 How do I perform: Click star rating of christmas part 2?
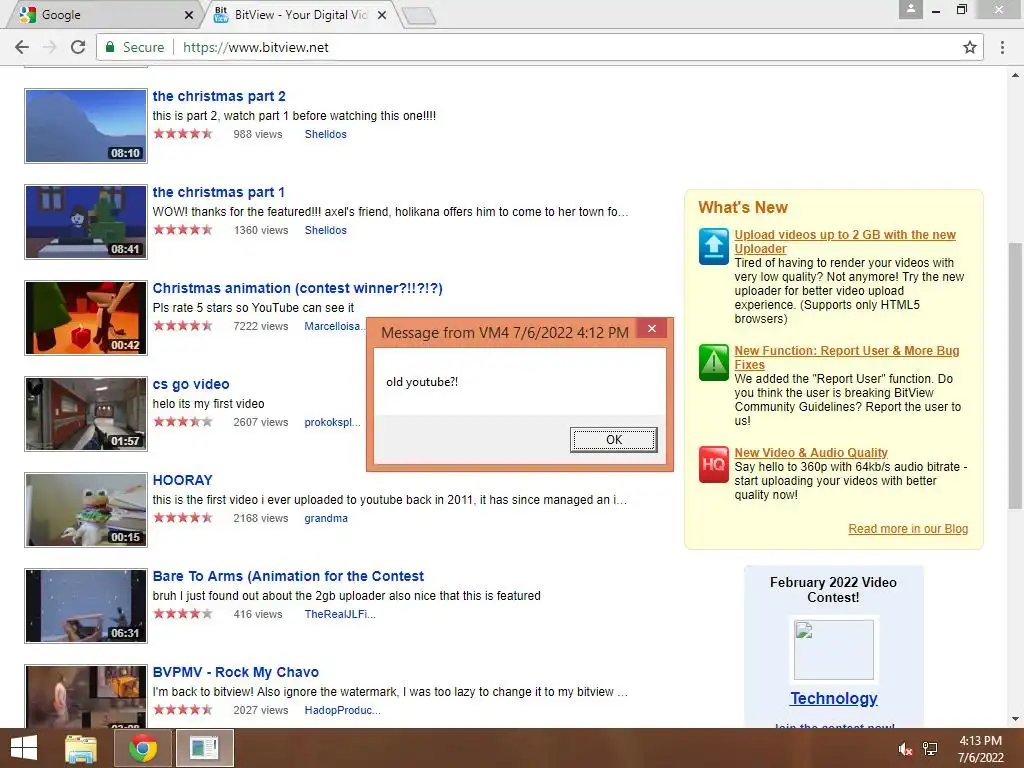coord(183,134)
